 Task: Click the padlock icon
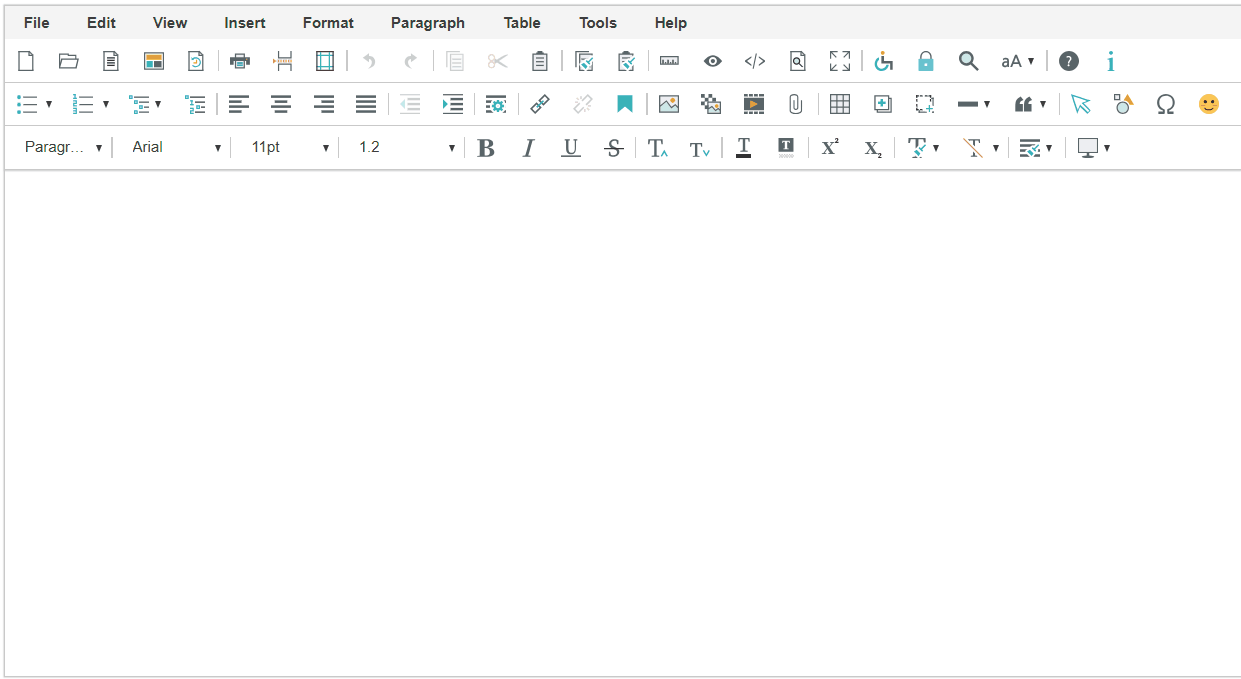click(926, 61)
